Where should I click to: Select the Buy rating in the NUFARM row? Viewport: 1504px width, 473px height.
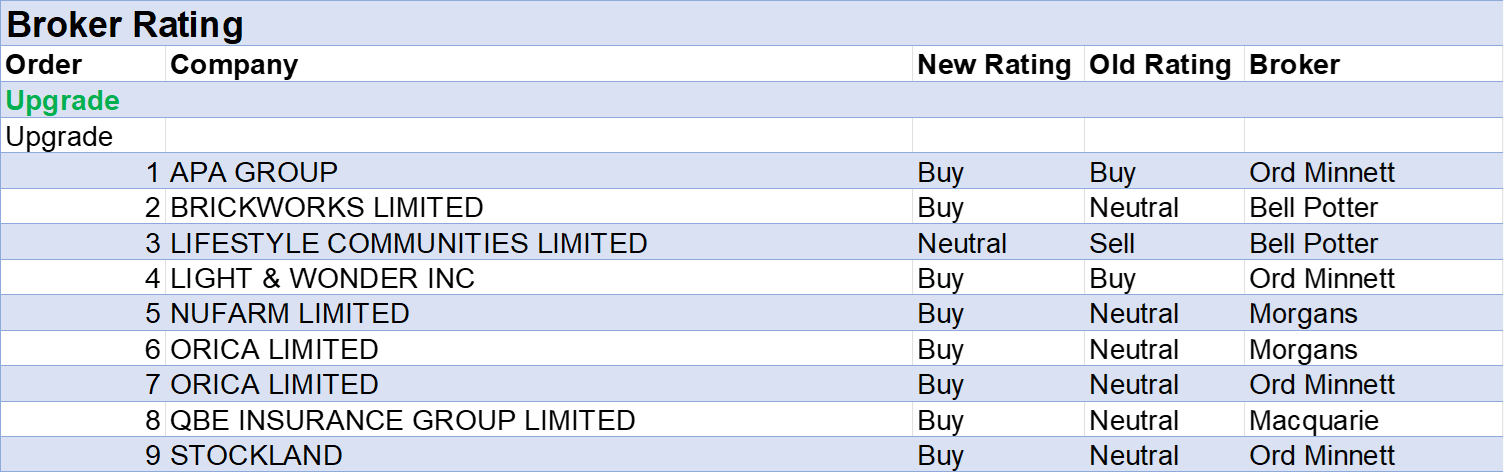pos(940,313)
